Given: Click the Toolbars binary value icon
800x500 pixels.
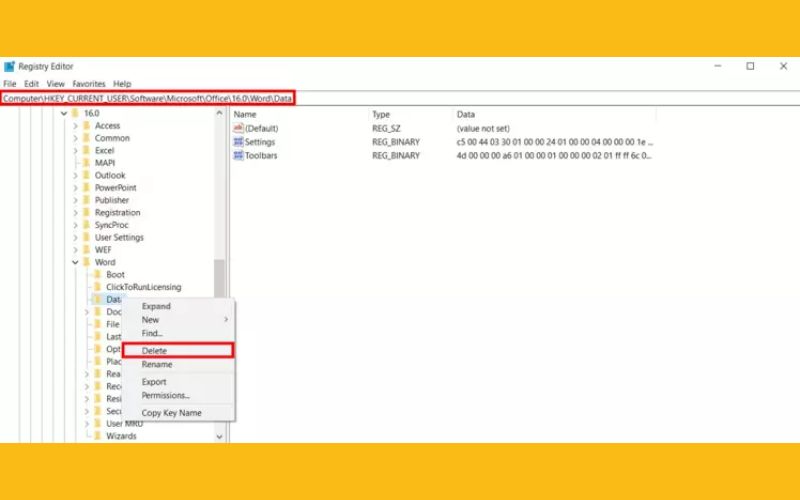Looking at the screenshot, I should (x=238, y=156).
